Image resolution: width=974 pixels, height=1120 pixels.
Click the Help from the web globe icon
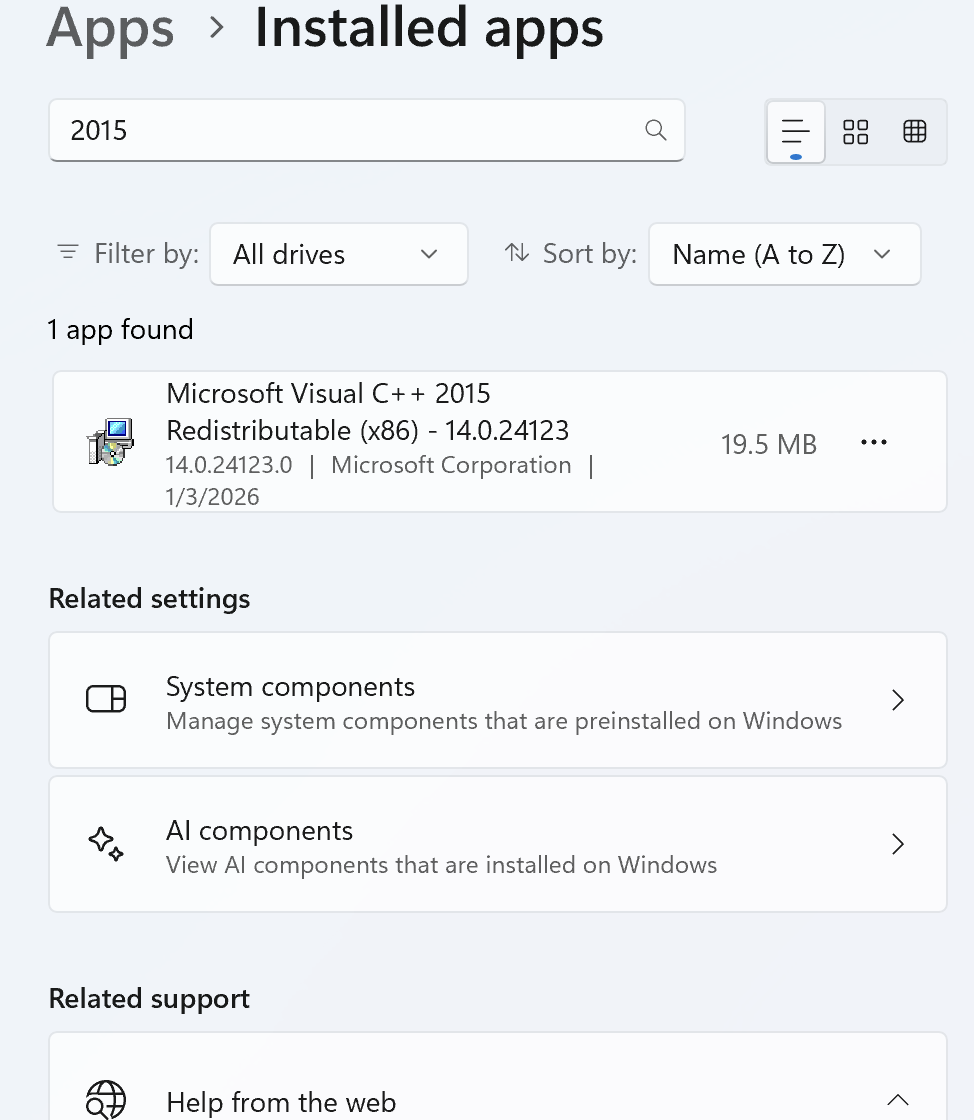(x=106, y=1100)
